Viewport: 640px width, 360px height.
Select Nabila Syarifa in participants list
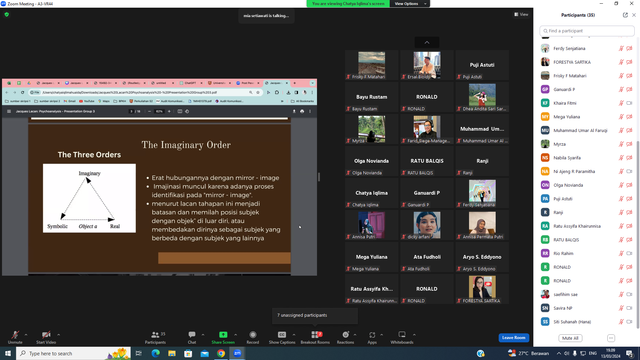587,158
